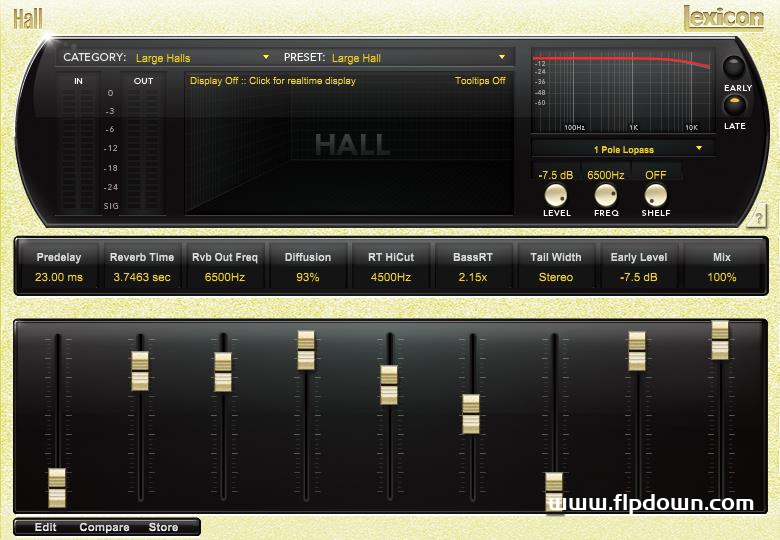Image resolution: width=780 pixels, height=540 pixels.
Task: Click Compare button
Action: pyautogui.click(x=104, y=527)
